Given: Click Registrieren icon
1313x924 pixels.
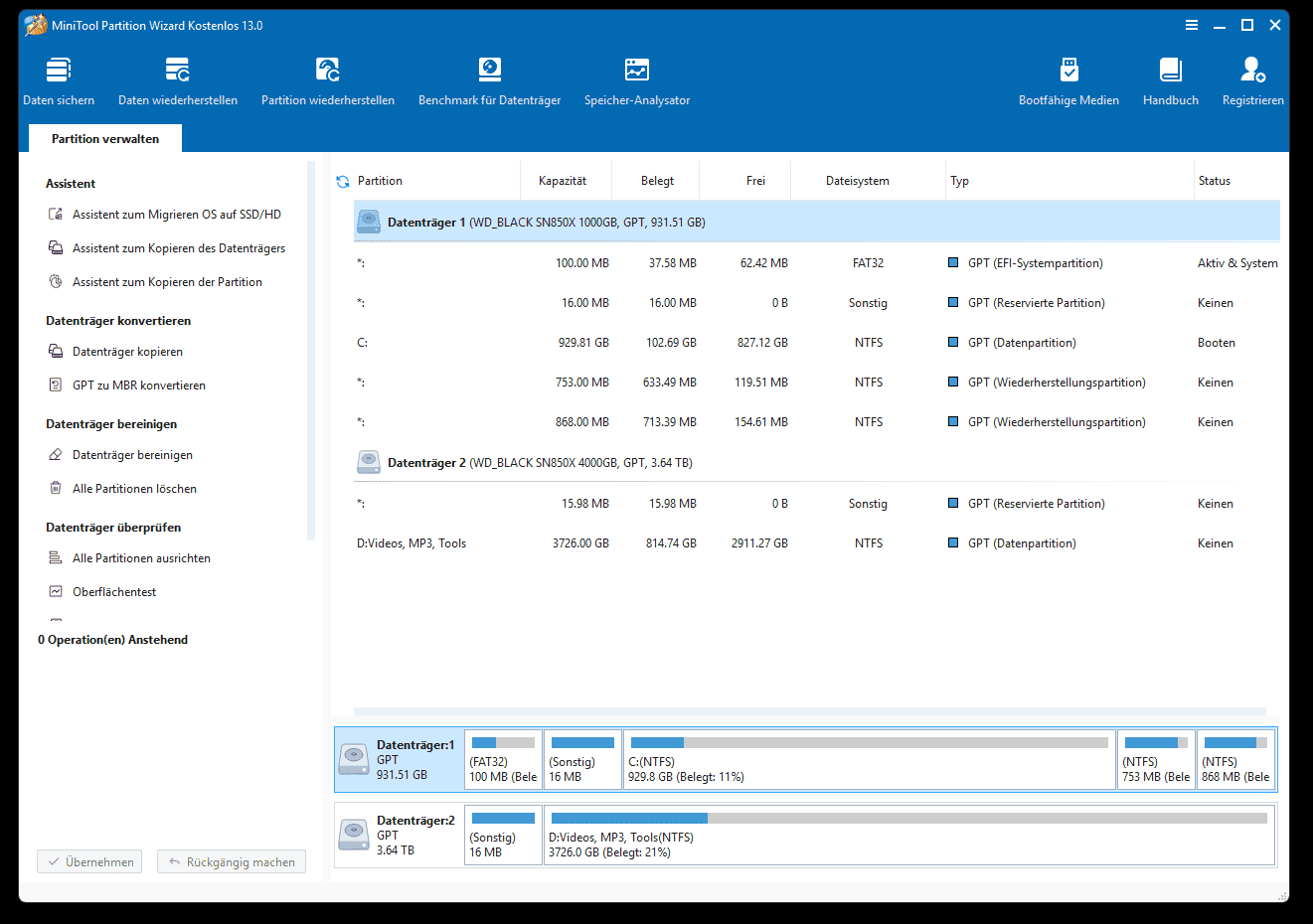Looking at the screenshot, I should pyautogui.click(x=1252, y=70).
